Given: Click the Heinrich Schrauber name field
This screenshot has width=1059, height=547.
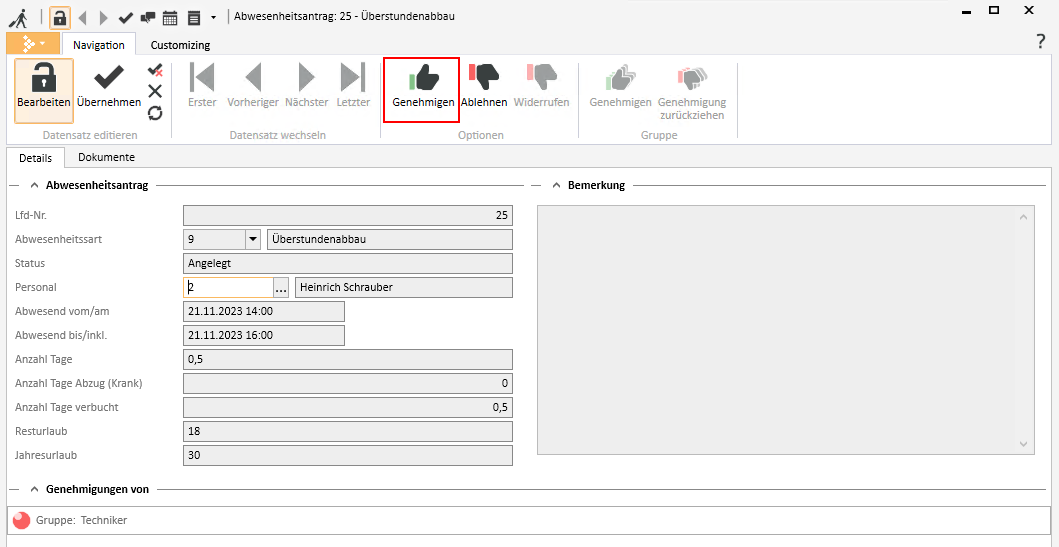Looking at the screenshot, I should tap(404, 287).
